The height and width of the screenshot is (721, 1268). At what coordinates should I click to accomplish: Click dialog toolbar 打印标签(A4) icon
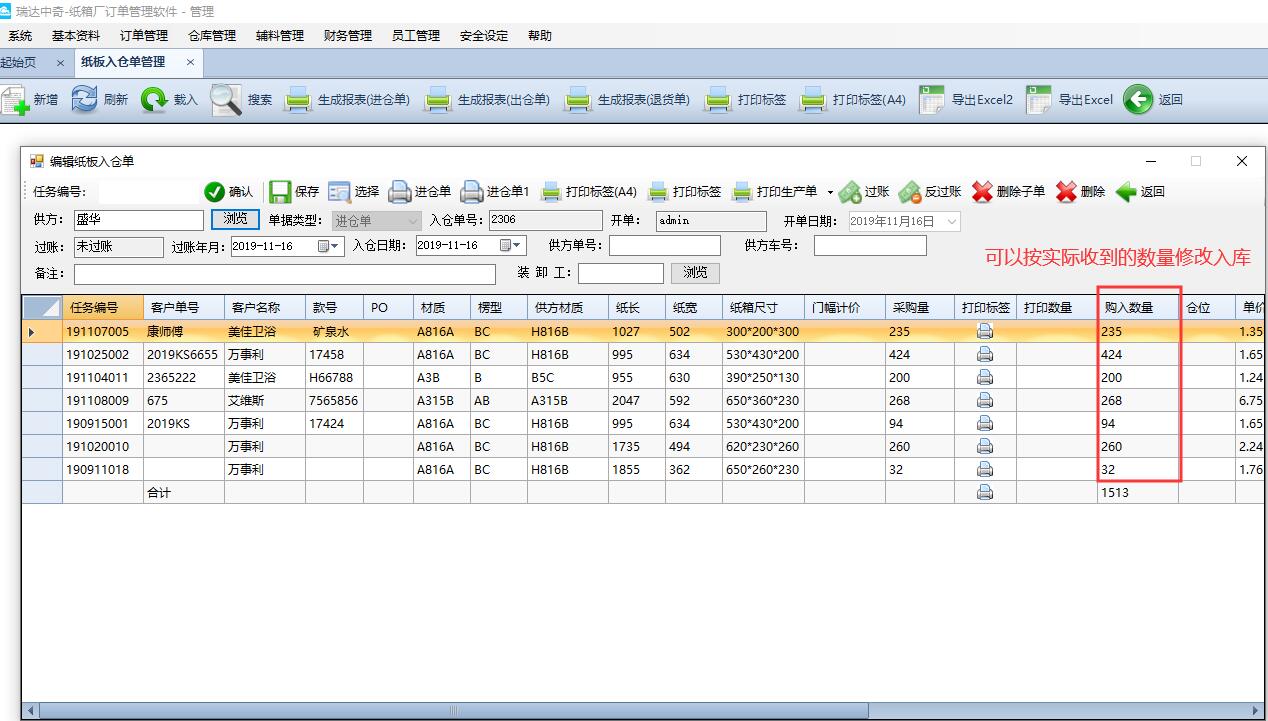(551, 192)
